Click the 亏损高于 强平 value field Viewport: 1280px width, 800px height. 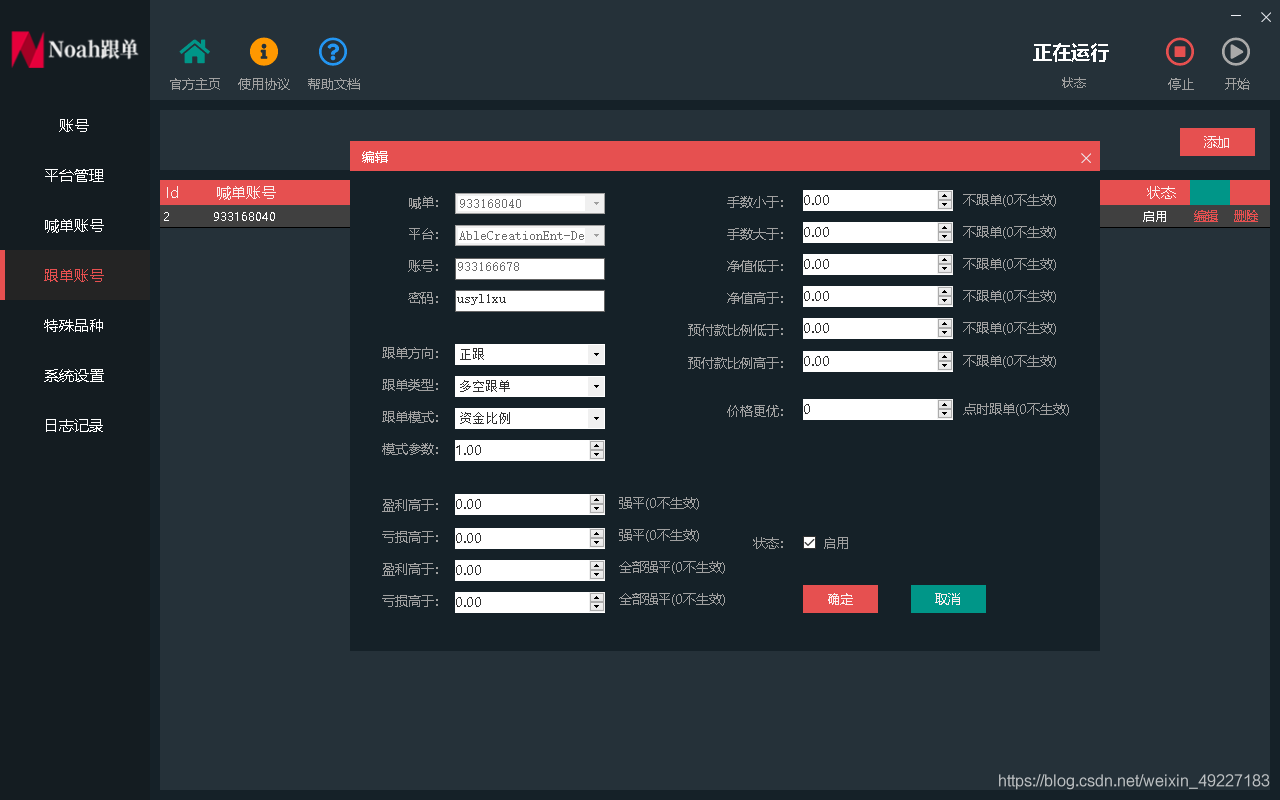pos(530,538)
